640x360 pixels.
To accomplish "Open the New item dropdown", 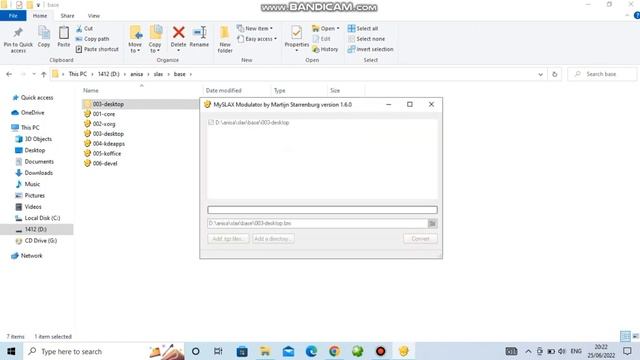I will (x=255, y=29).
